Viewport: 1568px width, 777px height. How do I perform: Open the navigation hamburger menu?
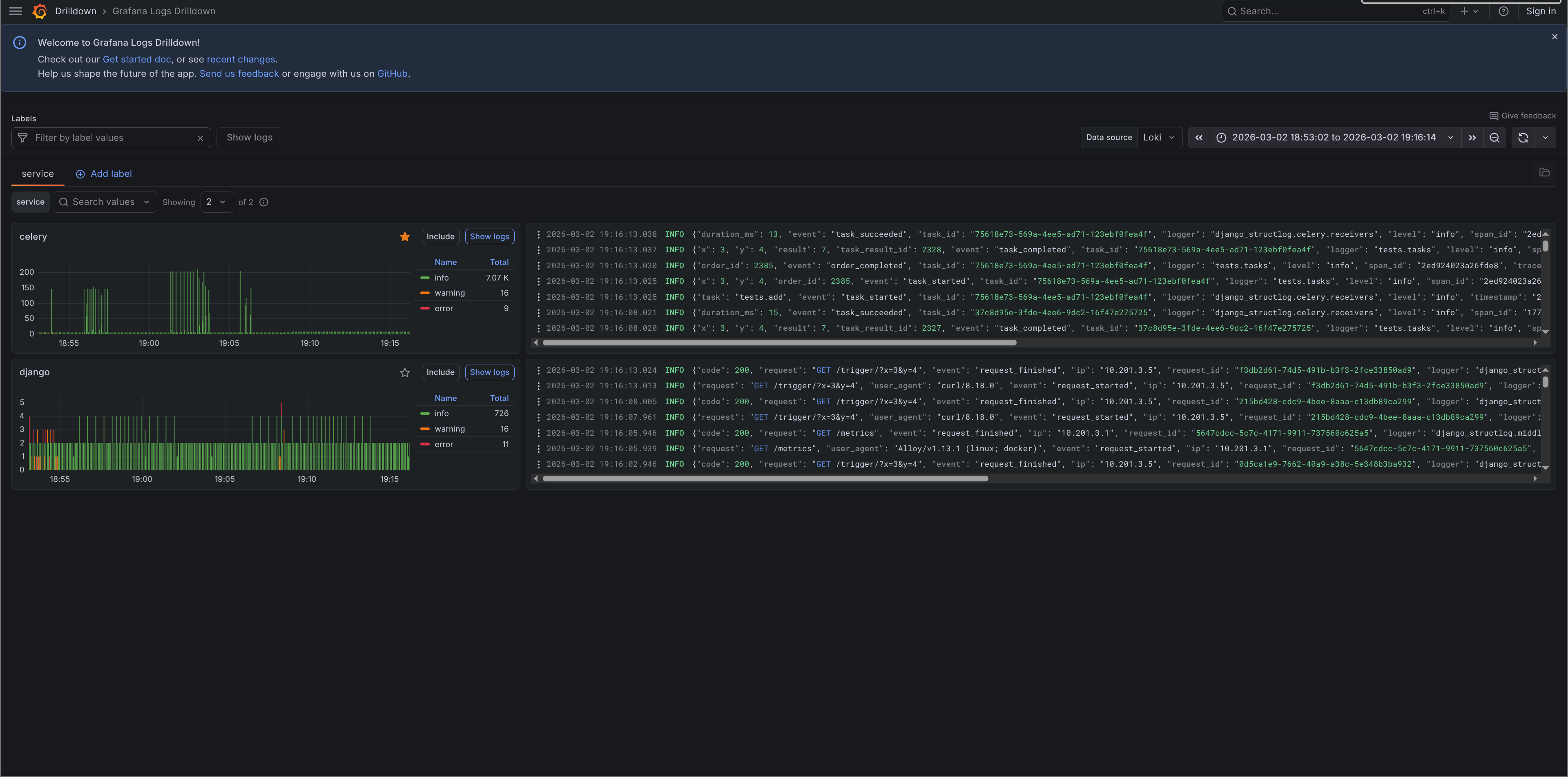(16, 11)
